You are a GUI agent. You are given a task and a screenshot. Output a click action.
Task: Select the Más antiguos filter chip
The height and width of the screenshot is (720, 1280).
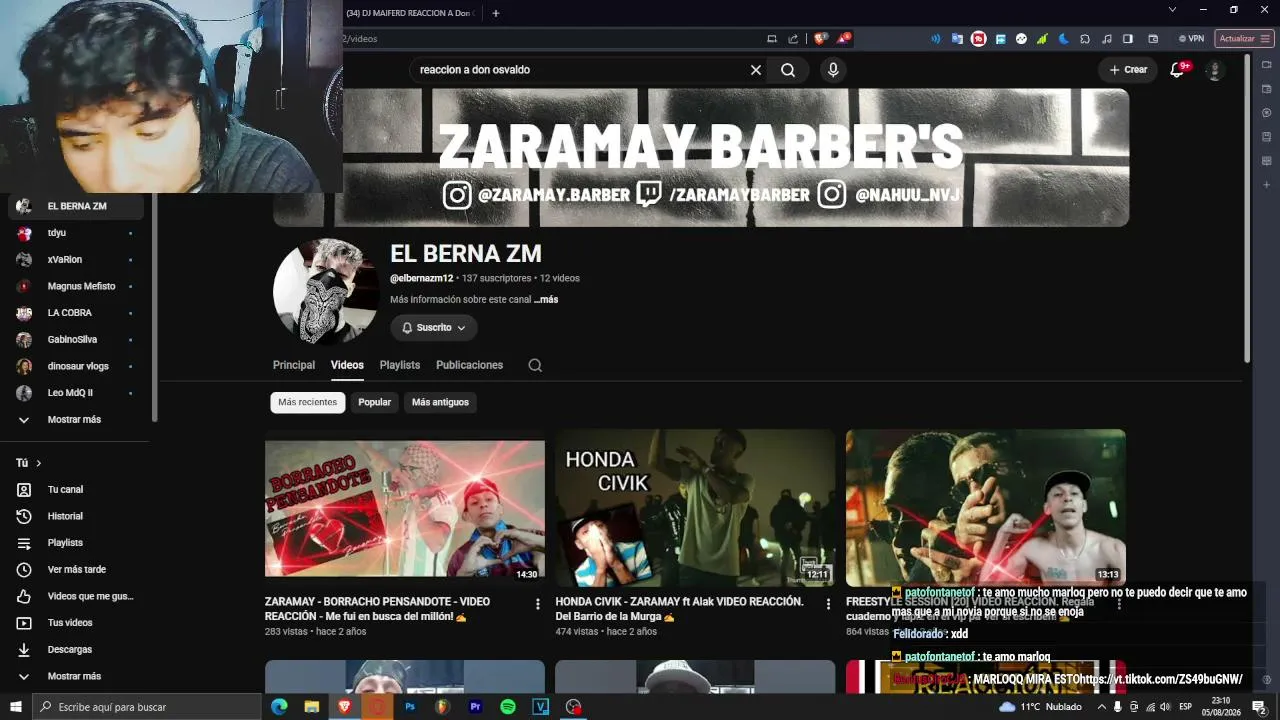click(x=440, y=402)
